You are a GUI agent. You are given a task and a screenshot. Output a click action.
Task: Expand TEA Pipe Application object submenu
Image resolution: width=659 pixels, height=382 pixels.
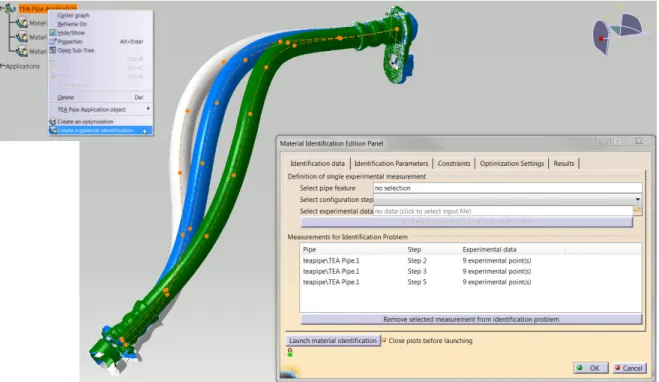point(100,109)
